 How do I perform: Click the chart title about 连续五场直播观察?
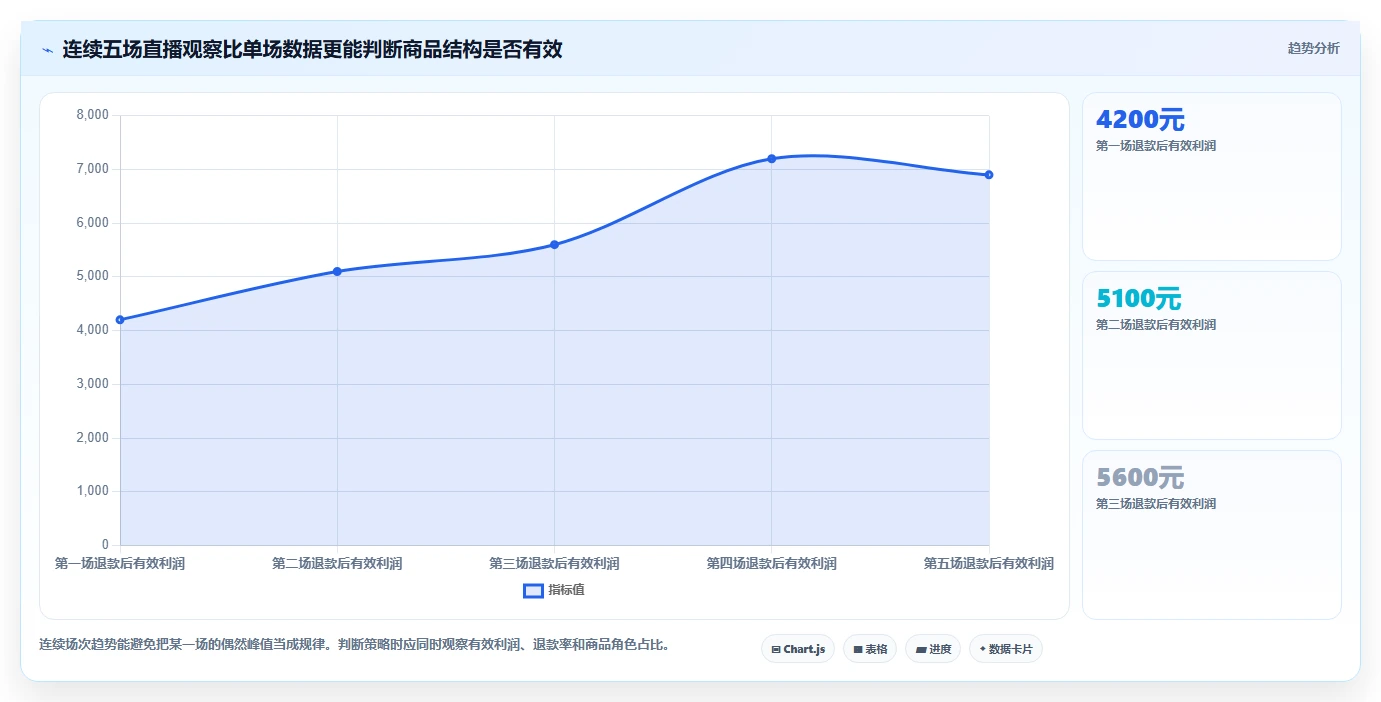click(312, 49)
